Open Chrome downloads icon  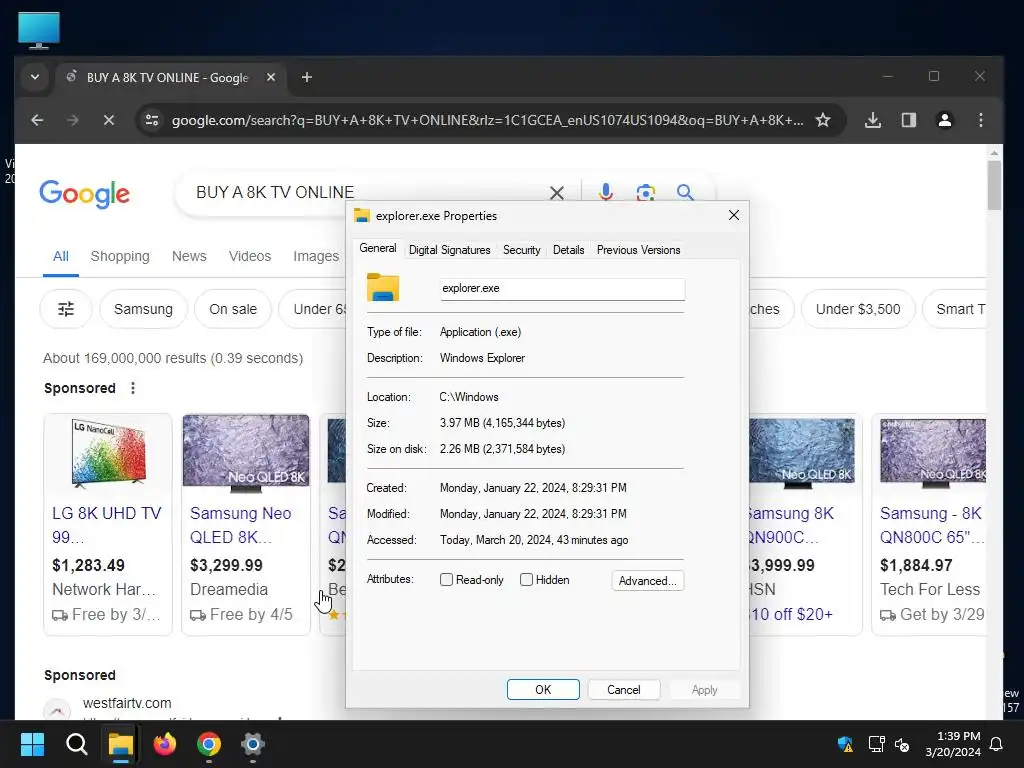[872, 120]
